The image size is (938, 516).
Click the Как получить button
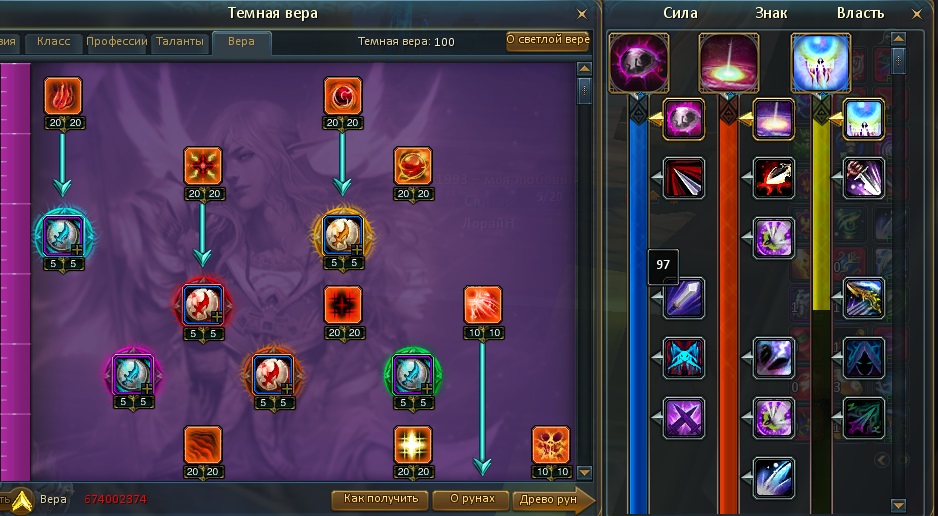click(x=380, y=499)
